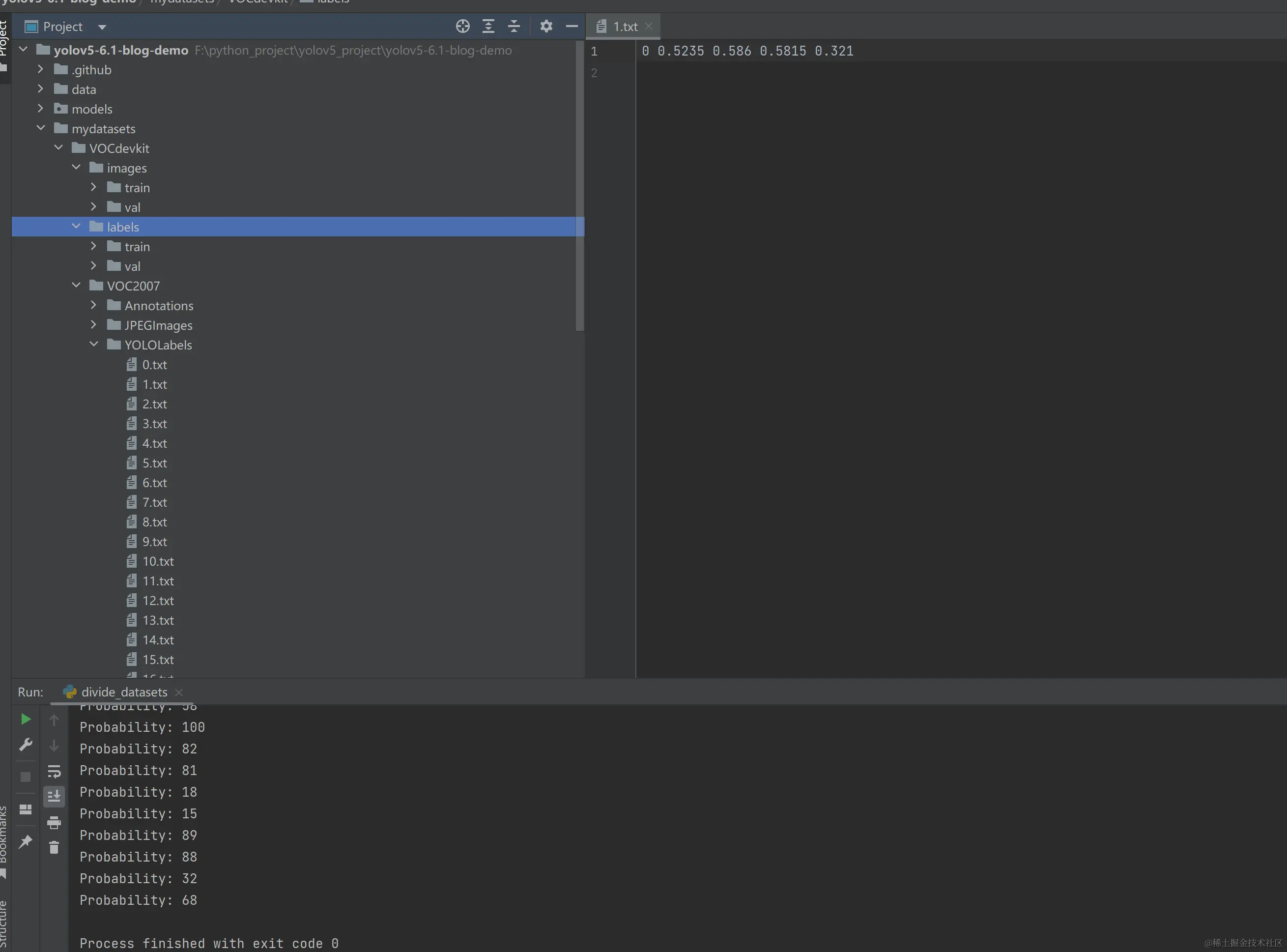
Task: Collapse the VOCdevkit folder
Action: pyautogui.click(x=58, y=147)
